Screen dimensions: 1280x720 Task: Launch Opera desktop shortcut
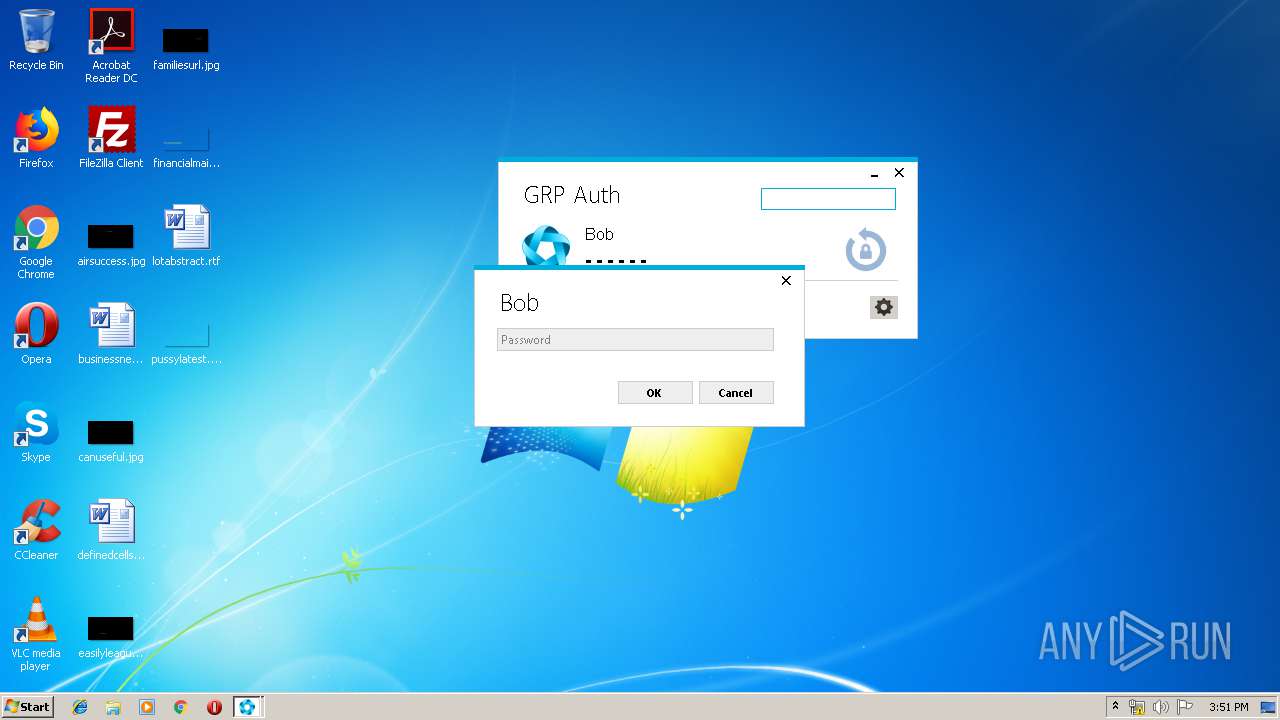coord(36,334)
